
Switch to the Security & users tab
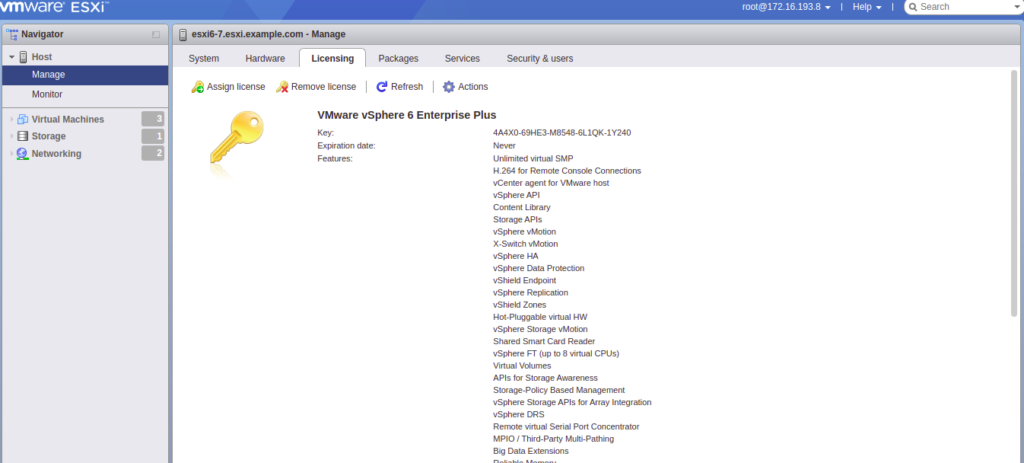[540, 58]
